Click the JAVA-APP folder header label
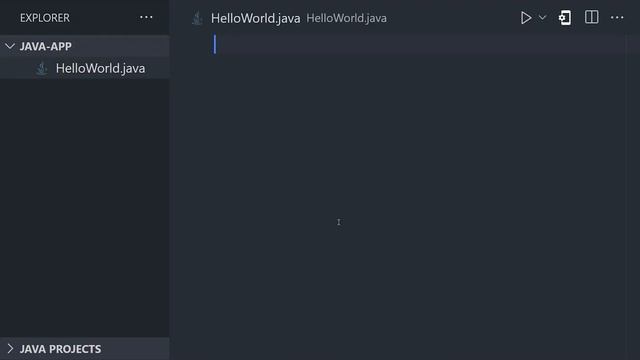The width and height of the screenshot is (640, 360). pos(46,47)
